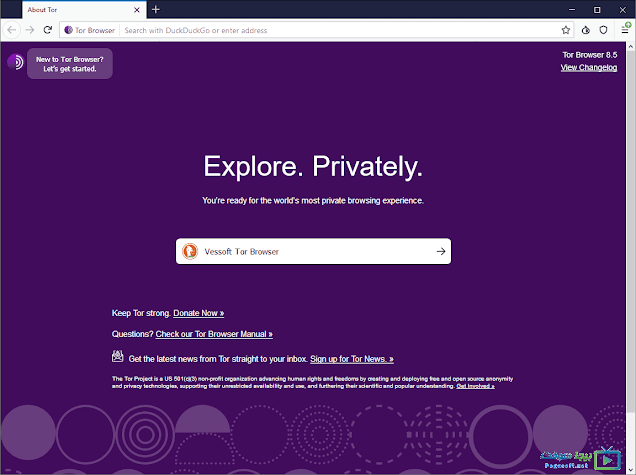The image size is (636, 475).
Task: Close the About Tor tab
Action: pos(137,10)
